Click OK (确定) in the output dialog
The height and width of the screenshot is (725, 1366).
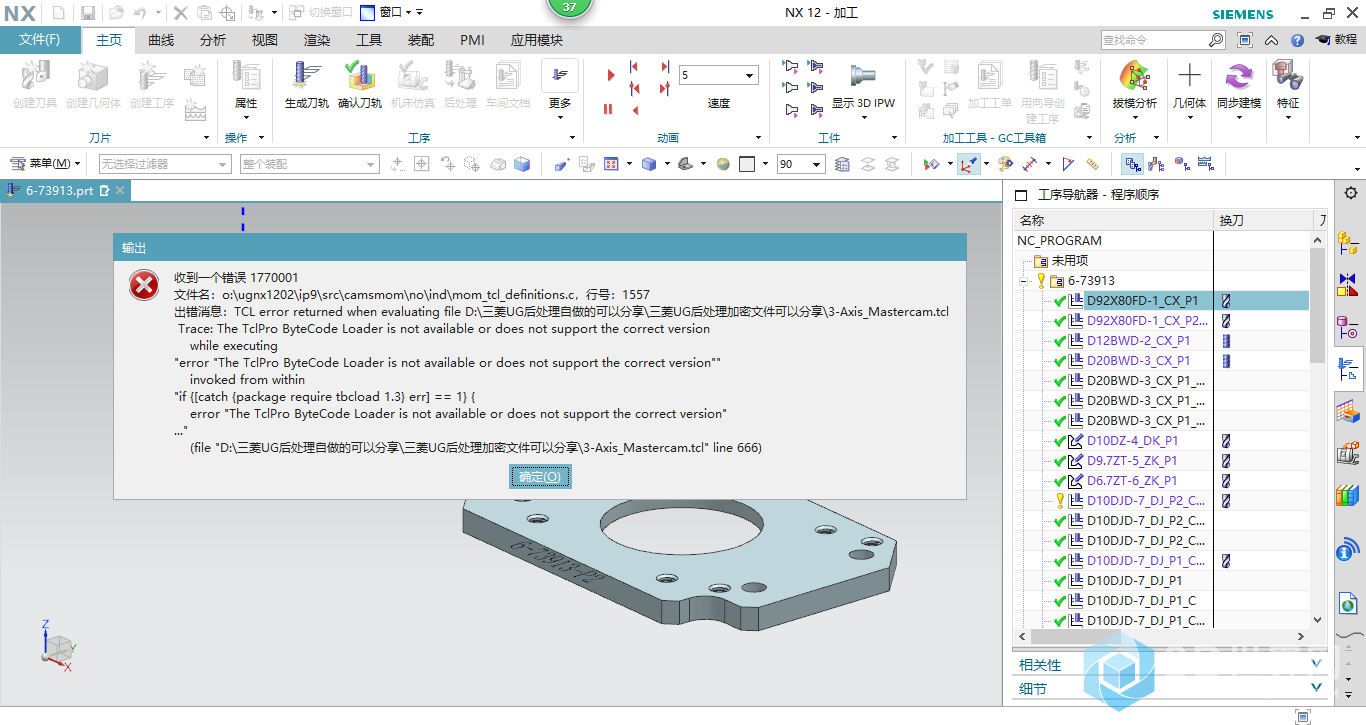540,477
